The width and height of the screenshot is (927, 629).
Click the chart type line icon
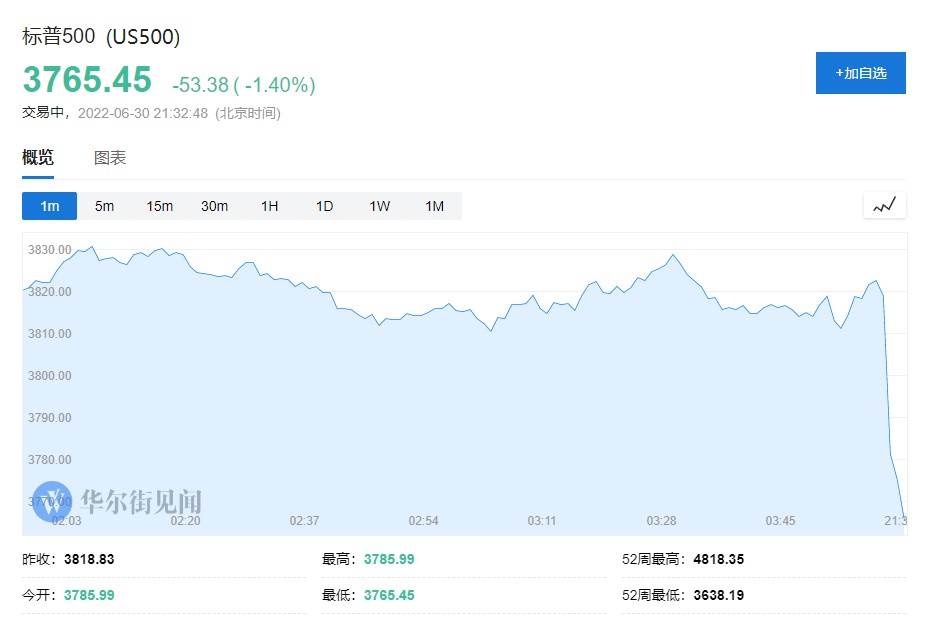(884, 206)
